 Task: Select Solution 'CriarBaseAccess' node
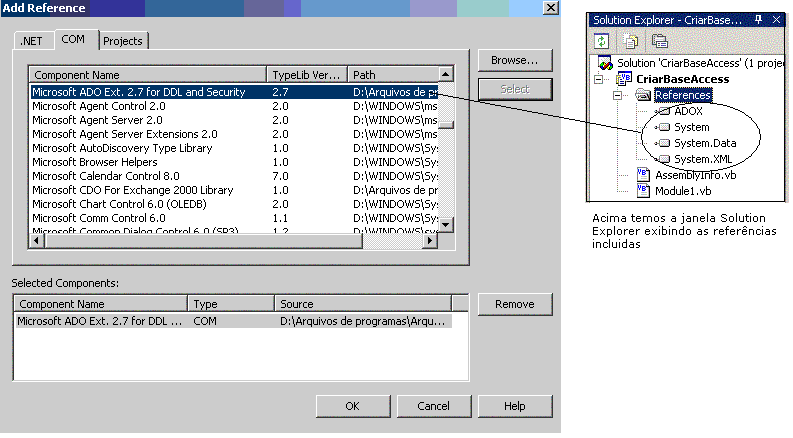pyautogui.click(x=700, y=63)
